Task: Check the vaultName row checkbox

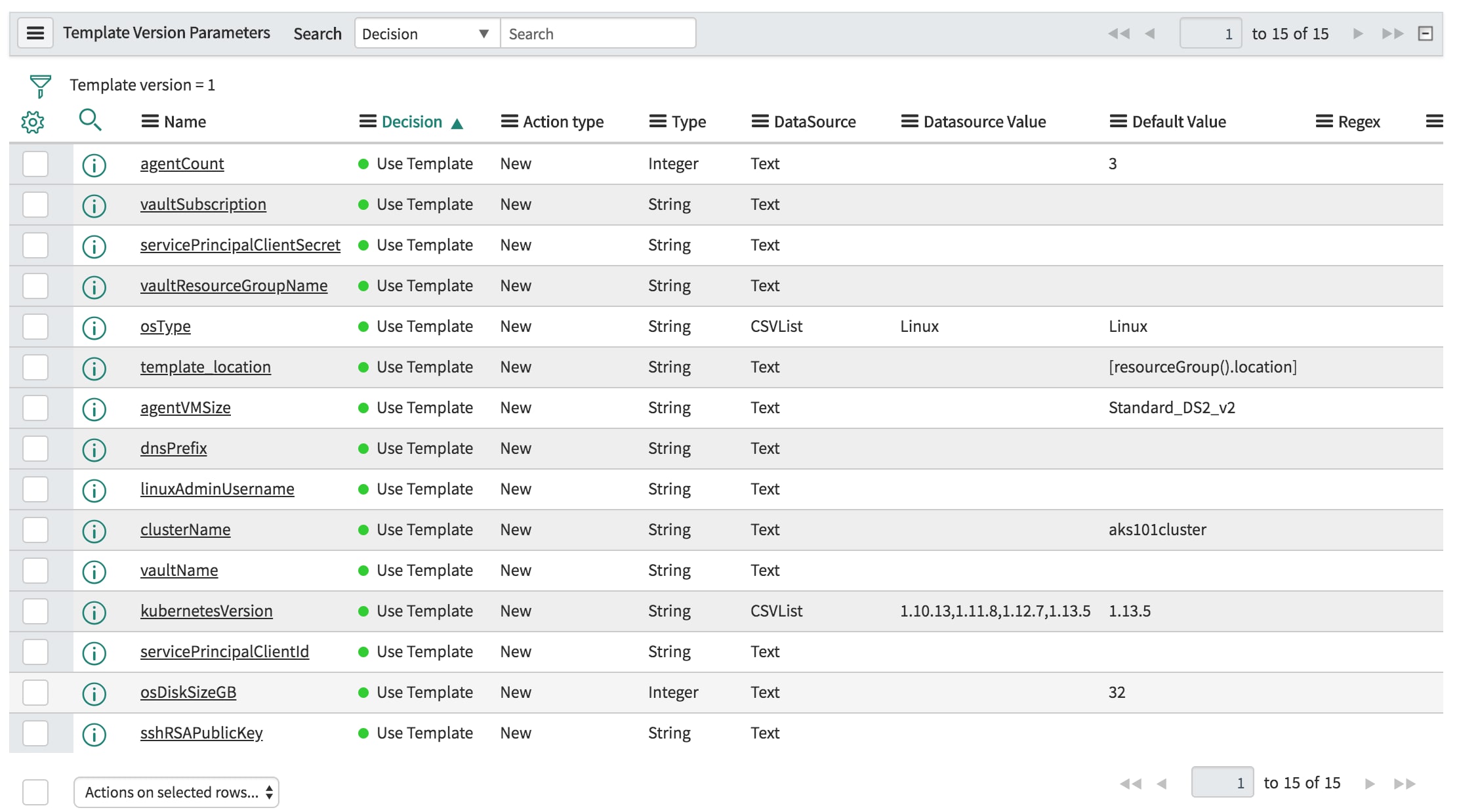Action: point(35,571)
